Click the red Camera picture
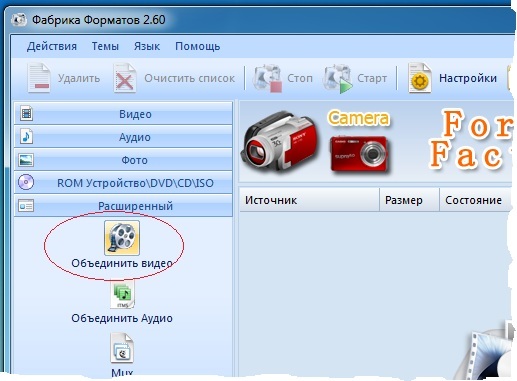The width and height of the screenshot is (517, 381). tap(360, 155)
